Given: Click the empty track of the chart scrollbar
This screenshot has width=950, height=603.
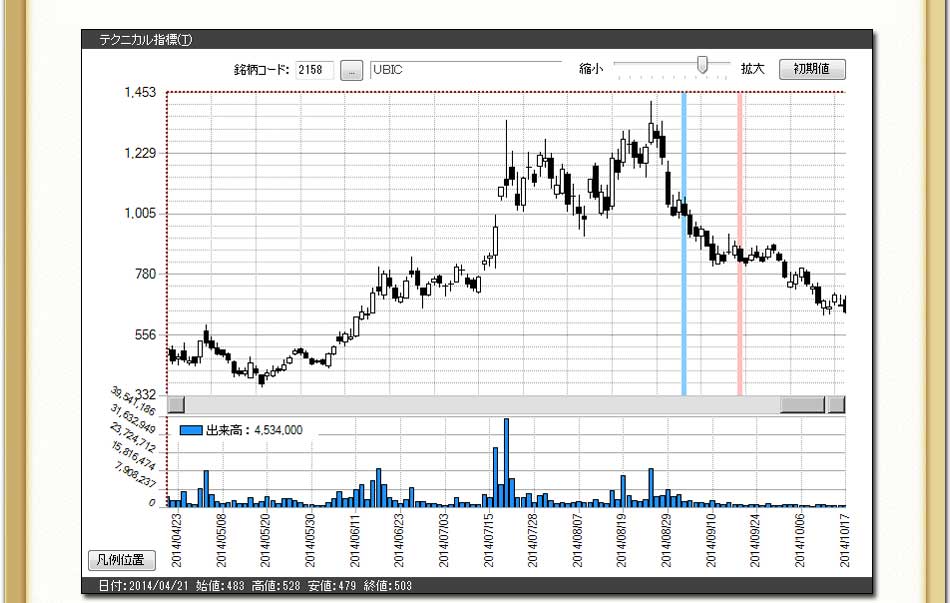Looking at the screenshot, I should [x=480, y=405].
